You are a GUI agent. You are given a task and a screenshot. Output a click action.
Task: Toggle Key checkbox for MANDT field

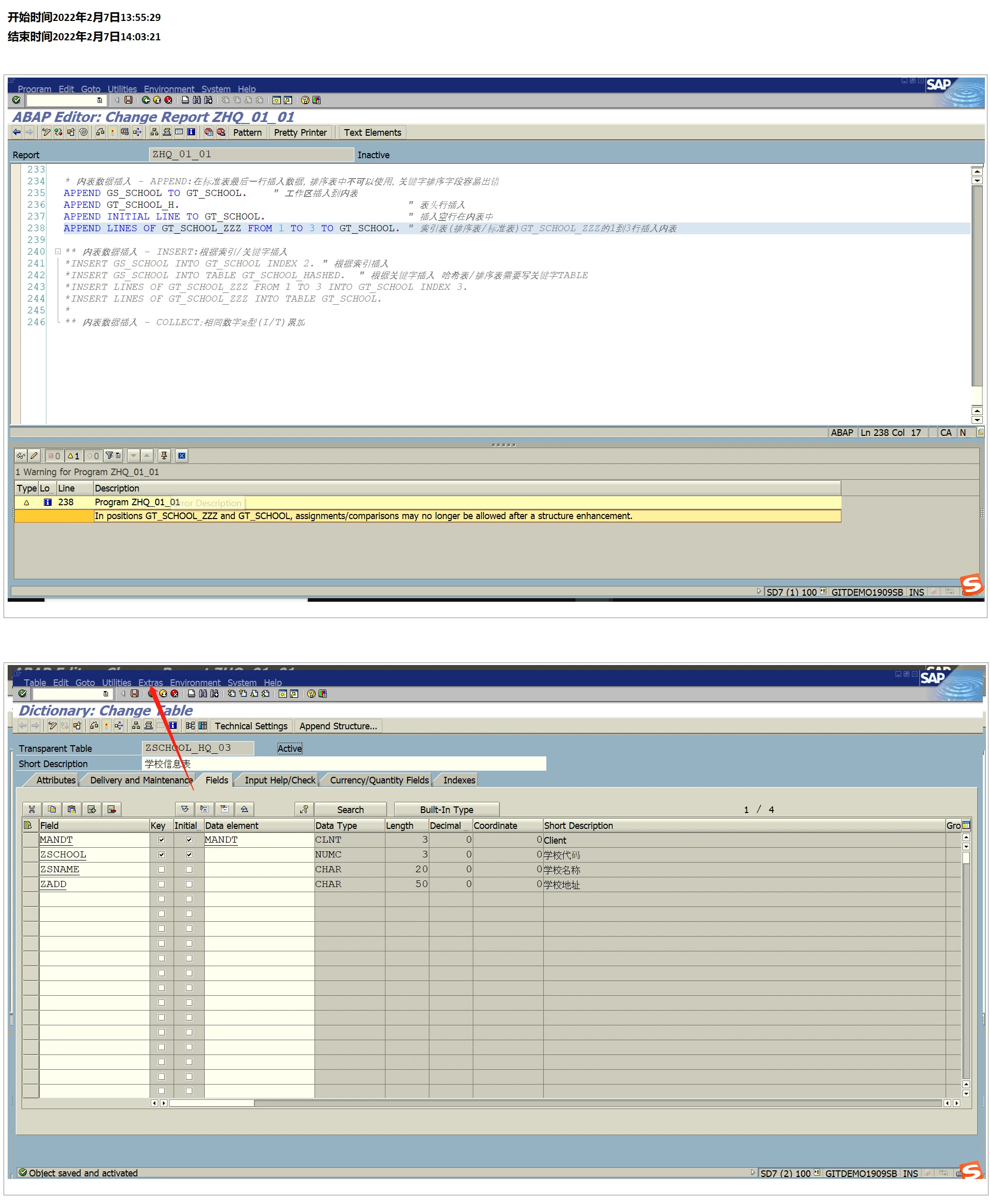click(x=161, y=840)
